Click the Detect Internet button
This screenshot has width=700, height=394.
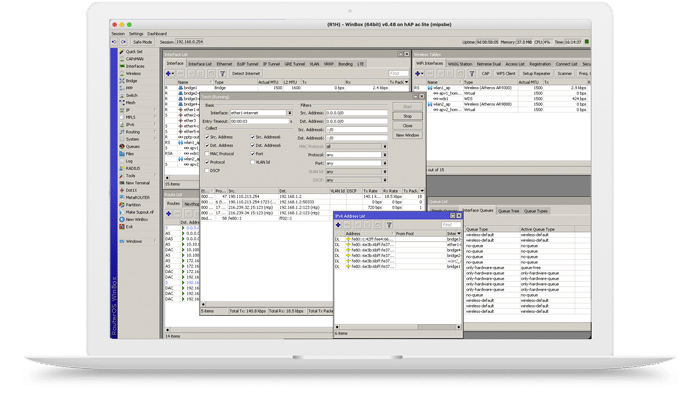coord(246,74)
